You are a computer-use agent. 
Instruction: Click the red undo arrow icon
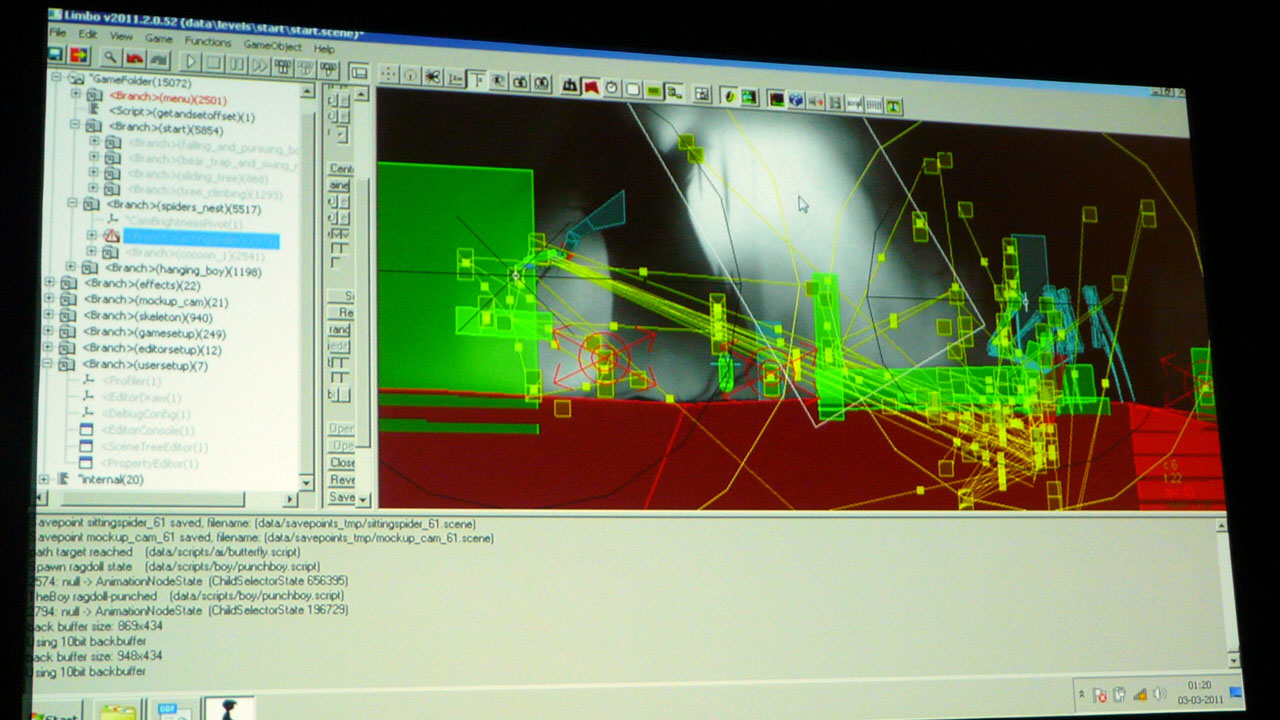coord(134,59)
